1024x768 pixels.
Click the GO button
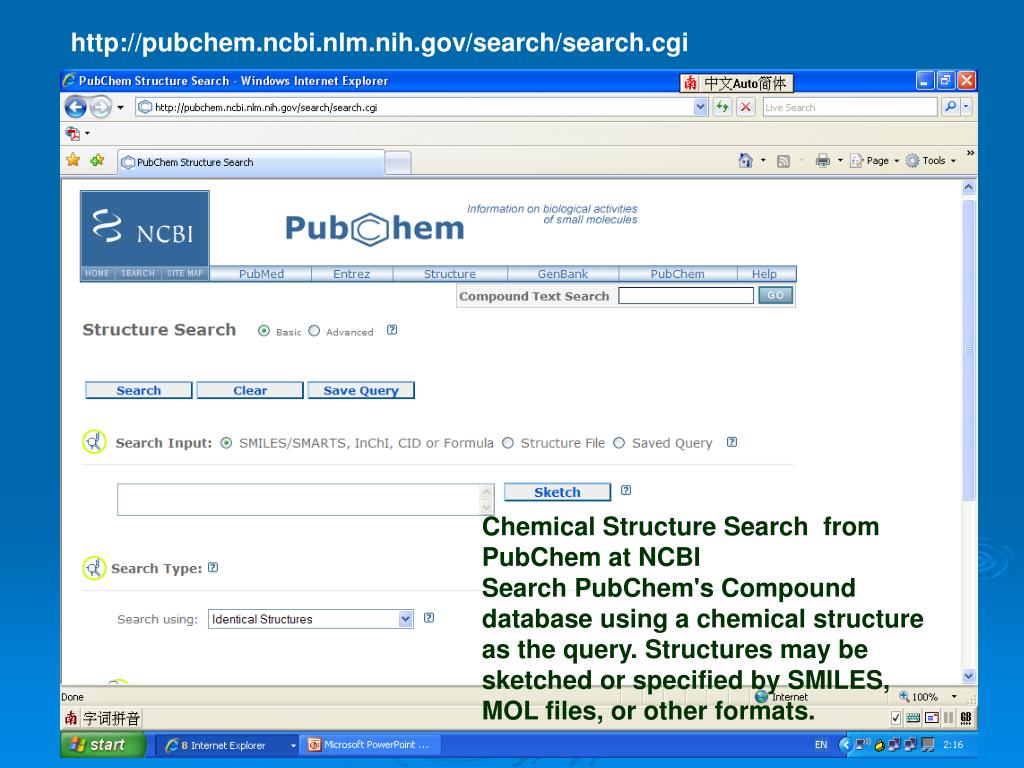click(775, 295)
